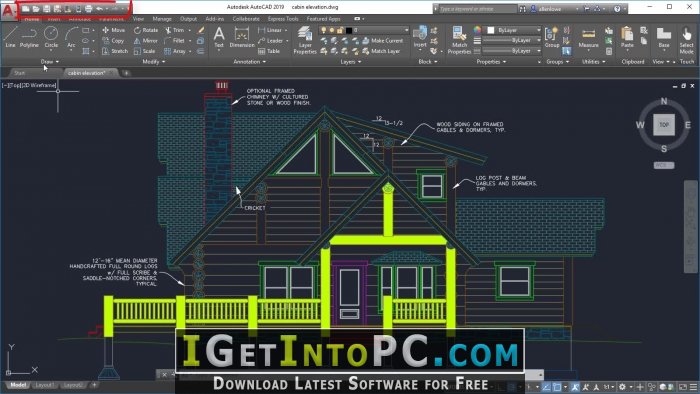Click the Make Current layer button
Screen dimensions: 700x394
[383, 41]
